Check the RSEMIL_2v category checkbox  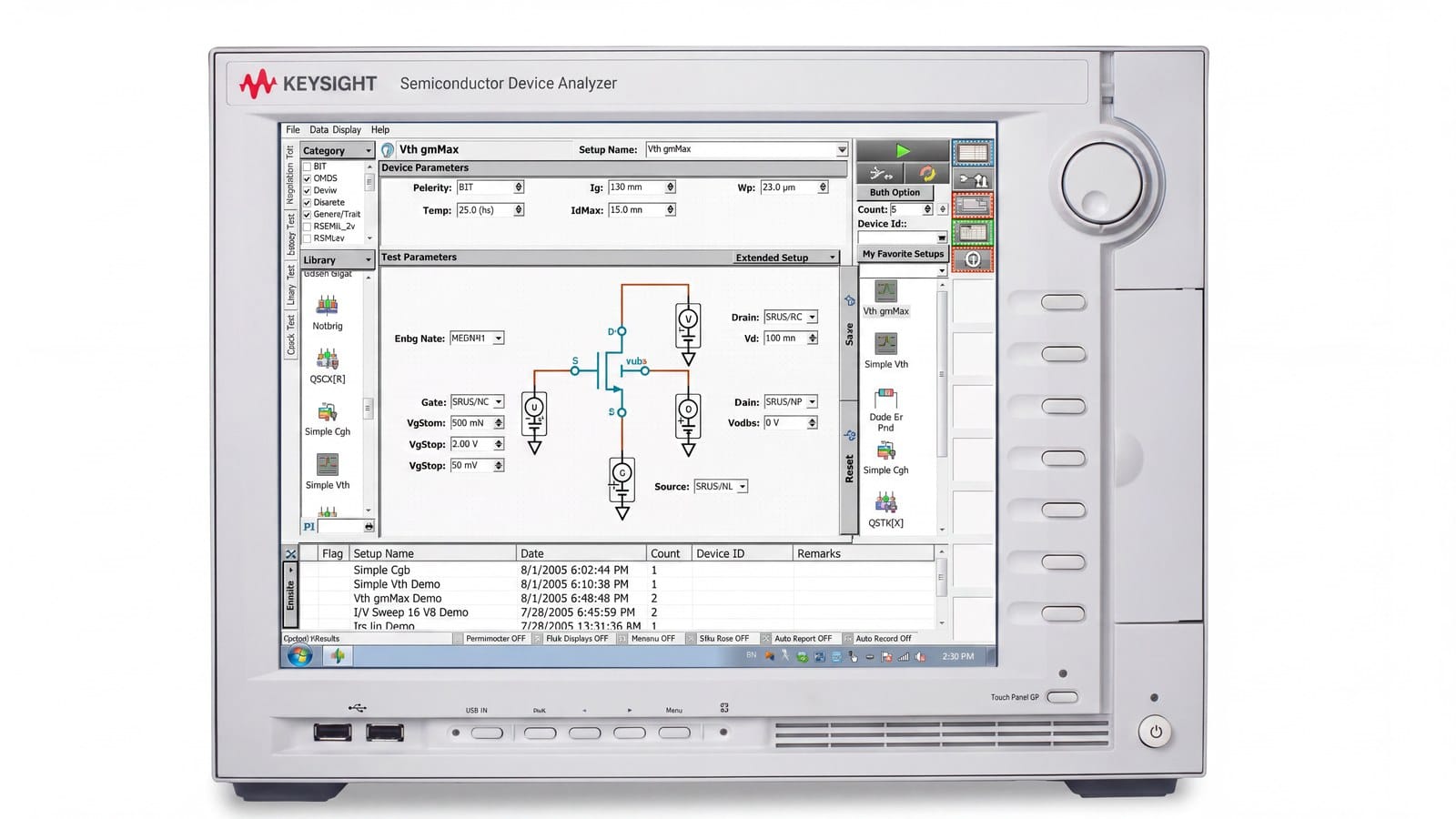[x=307, y=227]
